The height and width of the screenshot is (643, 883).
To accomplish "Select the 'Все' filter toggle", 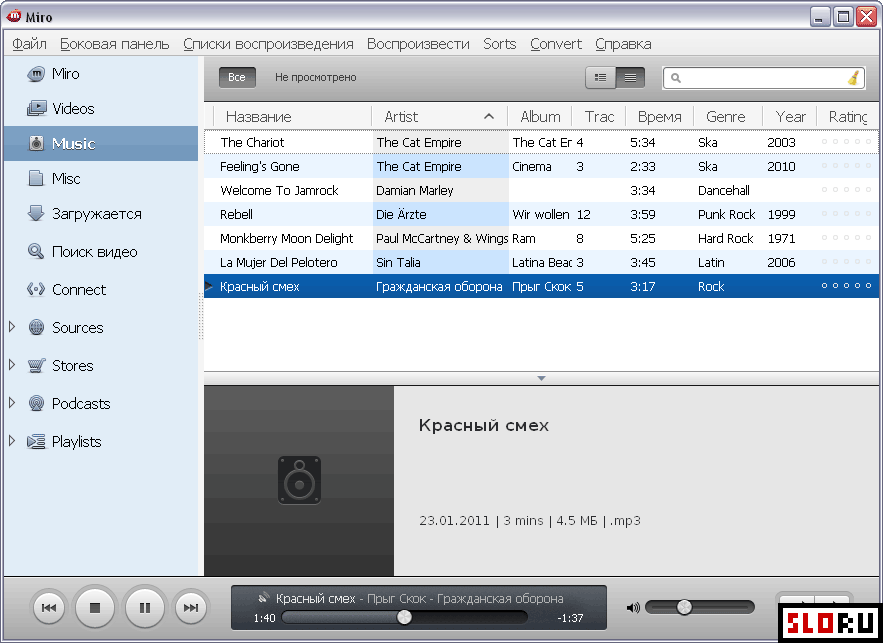I will click(237, 77).
